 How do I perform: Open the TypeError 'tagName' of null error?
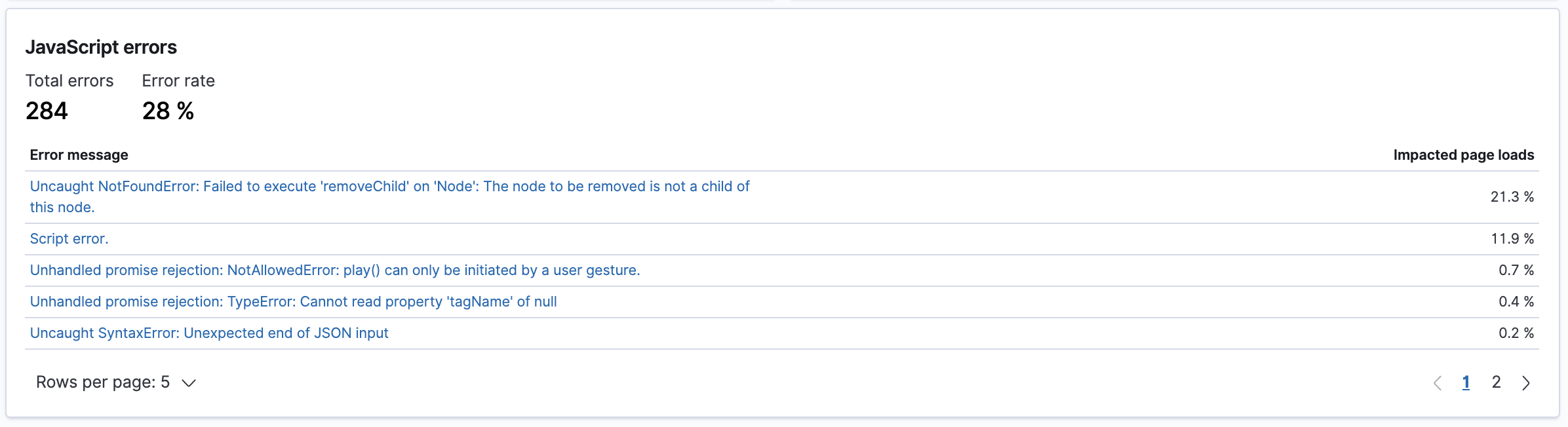(x=293, y=301)
